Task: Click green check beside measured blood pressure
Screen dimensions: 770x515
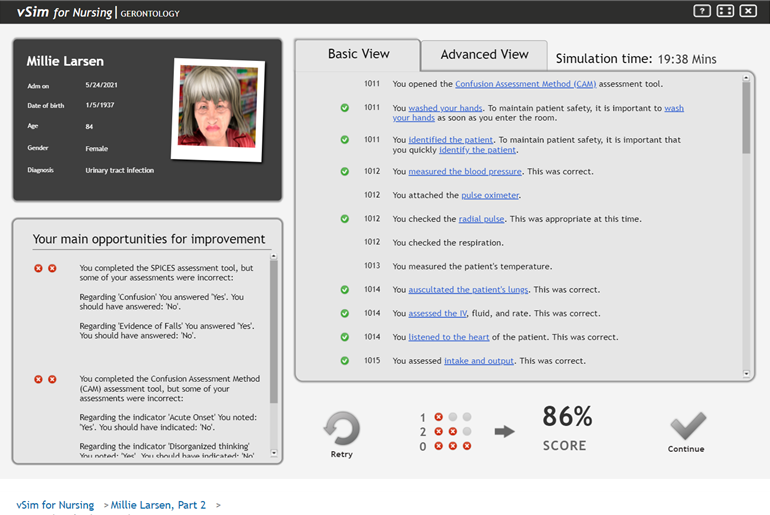Action: click(345, 171)
